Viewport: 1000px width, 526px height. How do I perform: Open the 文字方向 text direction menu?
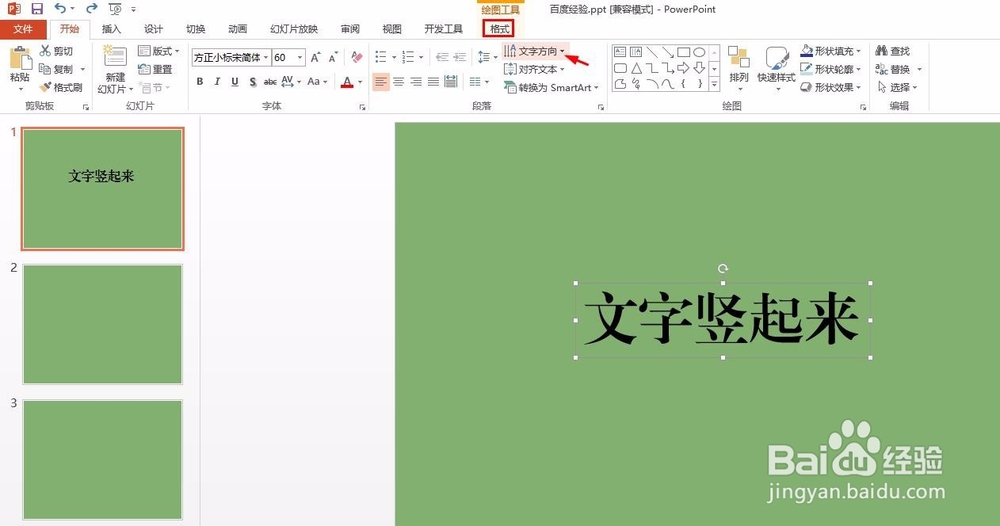pyautogui.click(x=534, y=51)
